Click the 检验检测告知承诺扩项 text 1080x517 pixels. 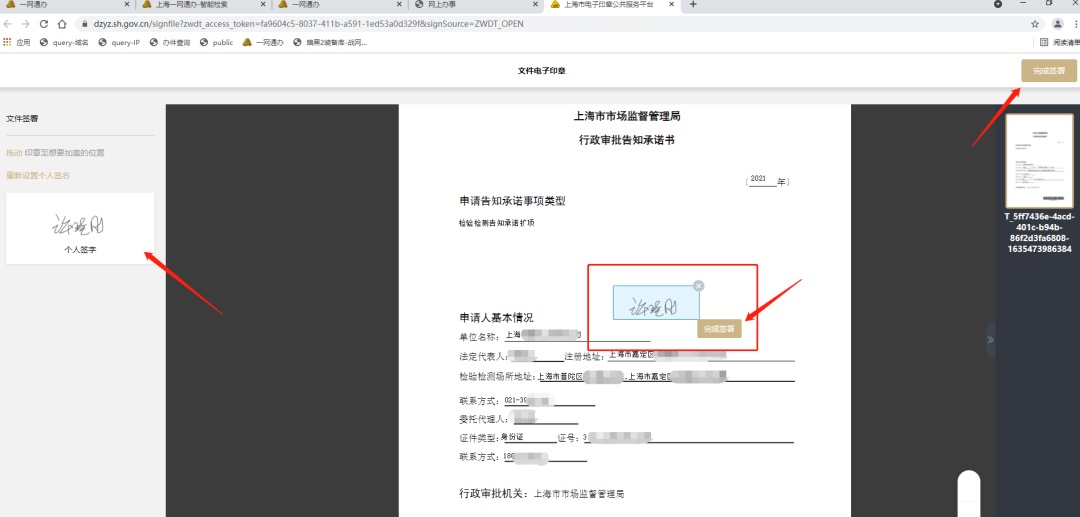pyautogui.click(x=497, y=224)
